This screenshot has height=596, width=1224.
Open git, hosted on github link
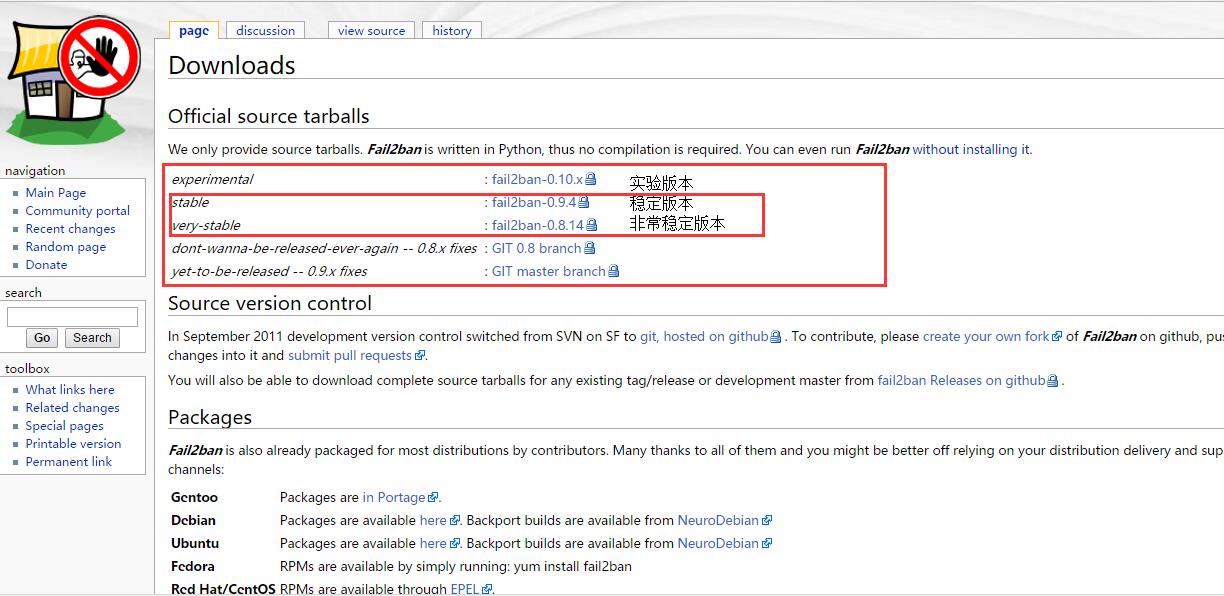coord(704,336)
